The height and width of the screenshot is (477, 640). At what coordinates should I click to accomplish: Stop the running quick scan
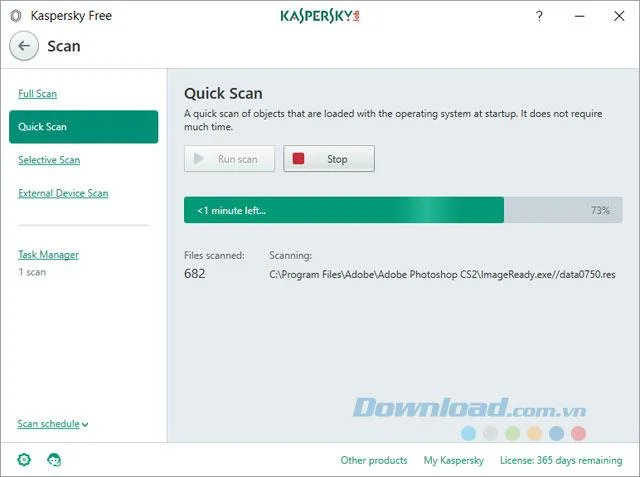pyautogui.click(x=329, y=159)
